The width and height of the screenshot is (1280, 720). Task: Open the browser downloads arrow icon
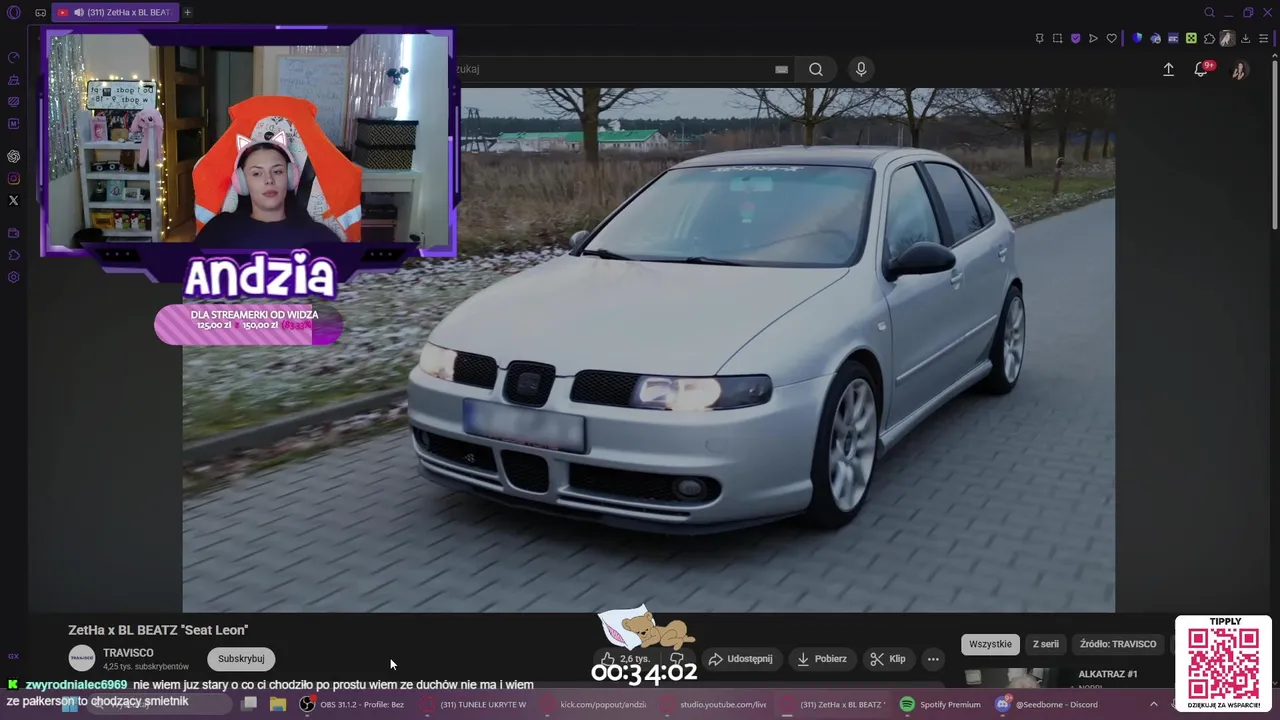(x=1245, y=38)
